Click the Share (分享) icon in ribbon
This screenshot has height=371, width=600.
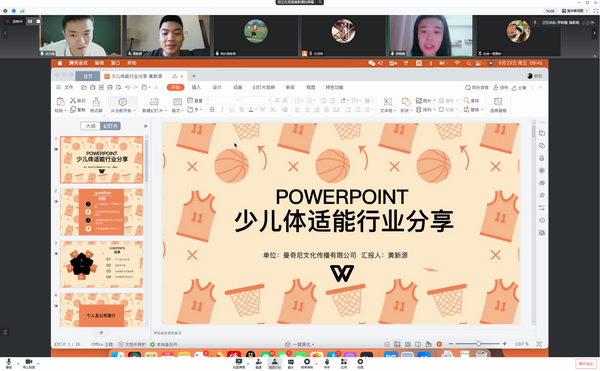[x=519, y=88]
